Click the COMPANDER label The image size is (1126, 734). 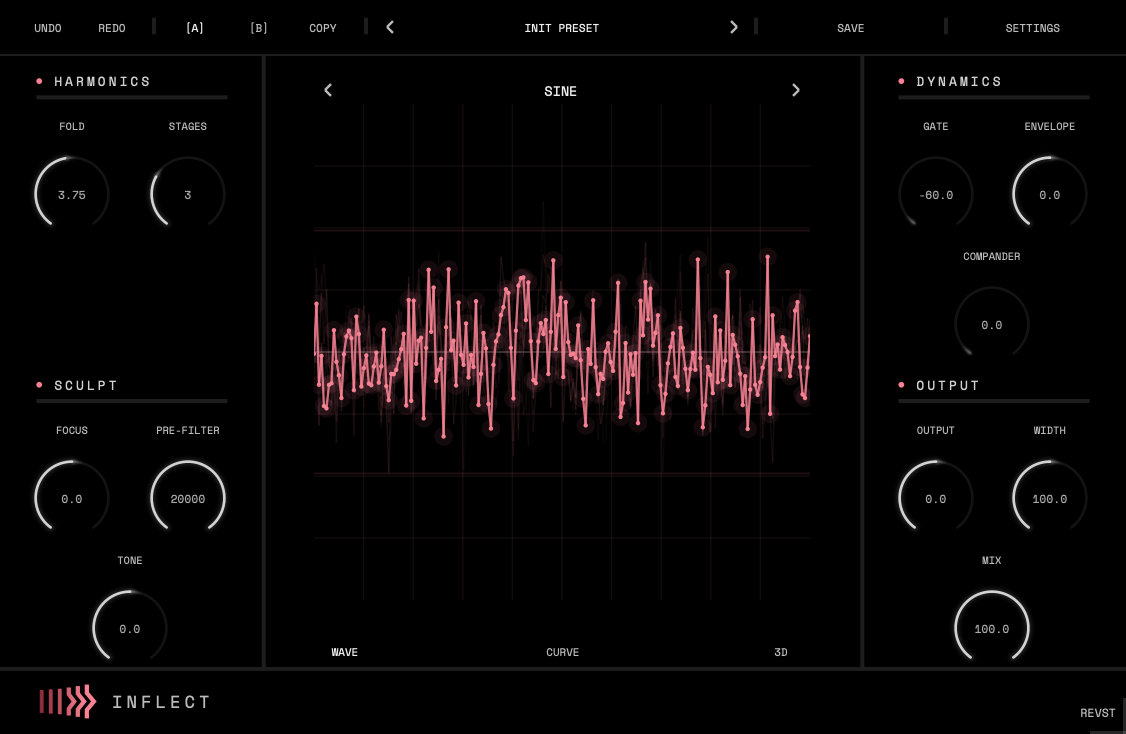[992, 256]
